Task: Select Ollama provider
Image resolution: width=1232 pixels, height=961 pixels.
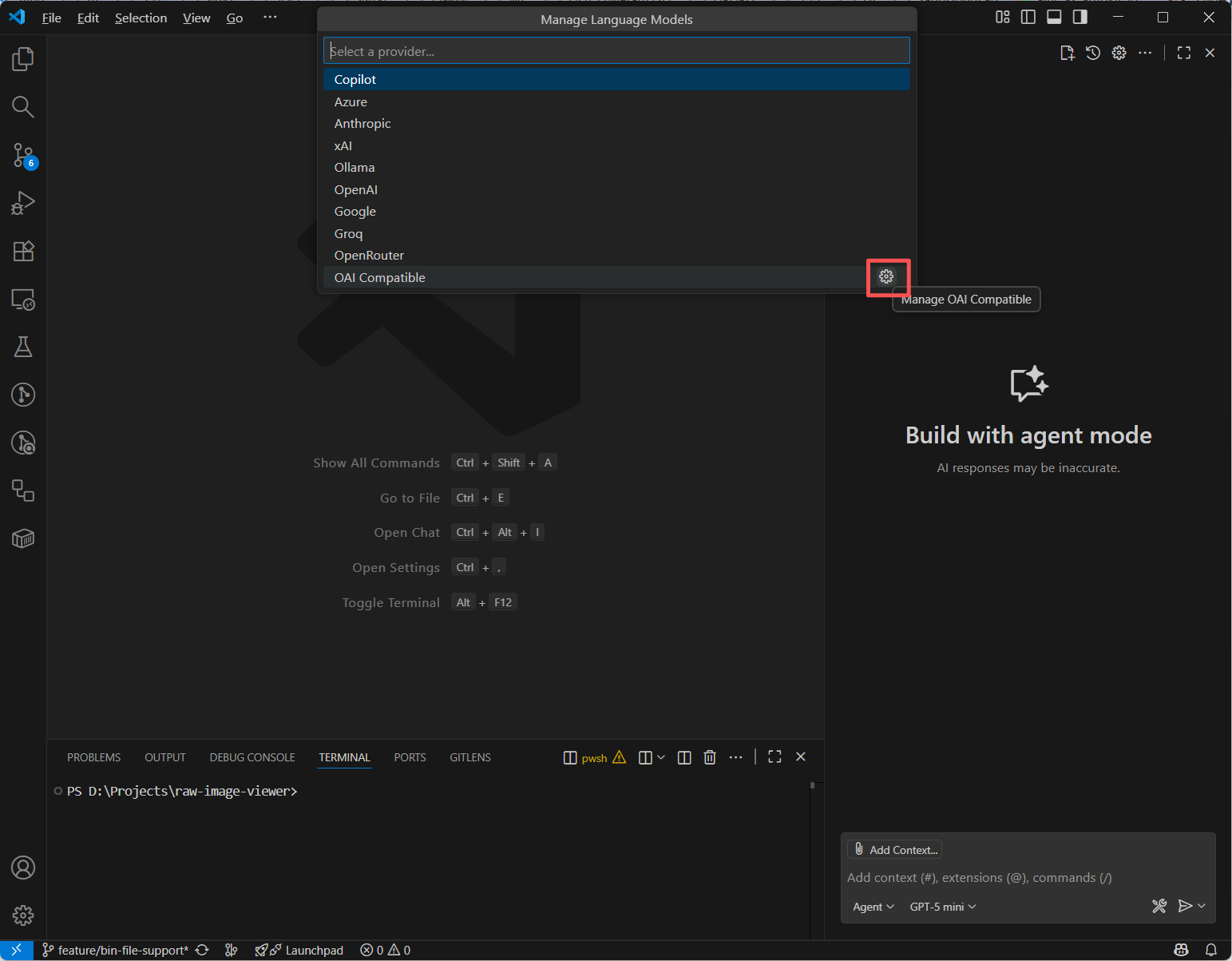Action: click(616, 167)
